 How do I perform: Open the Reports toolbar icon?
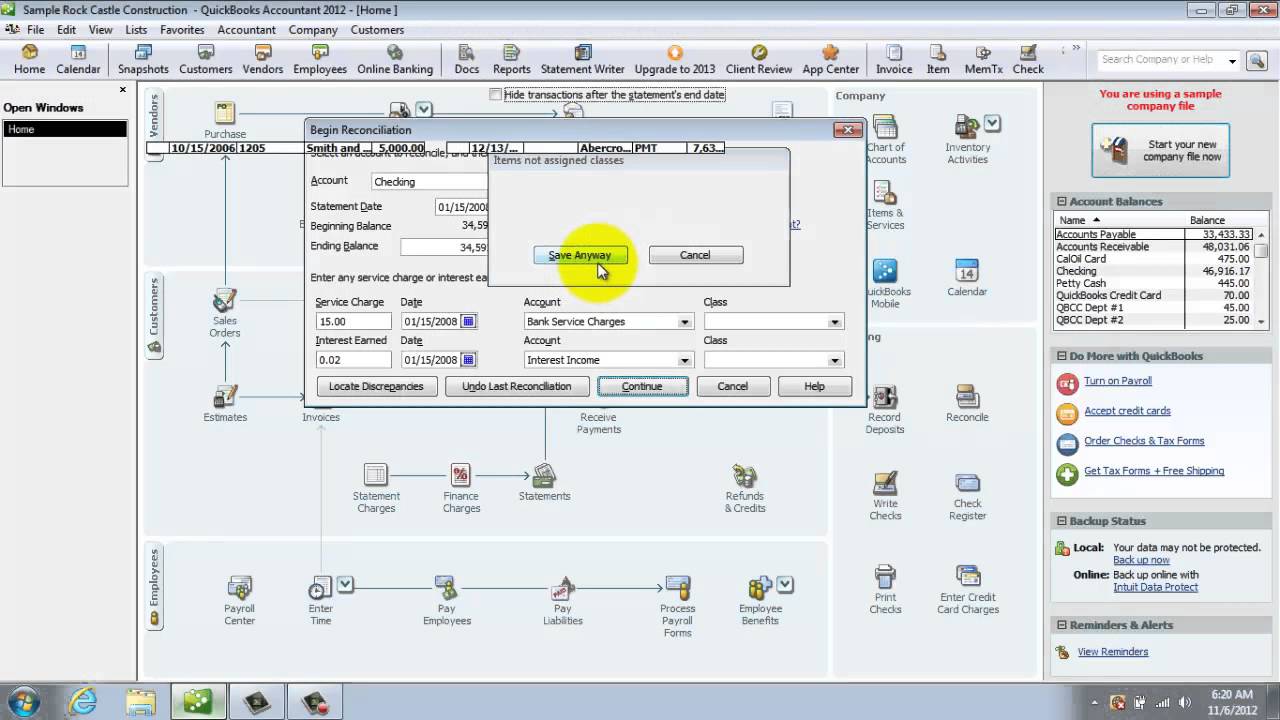[511, 60]
